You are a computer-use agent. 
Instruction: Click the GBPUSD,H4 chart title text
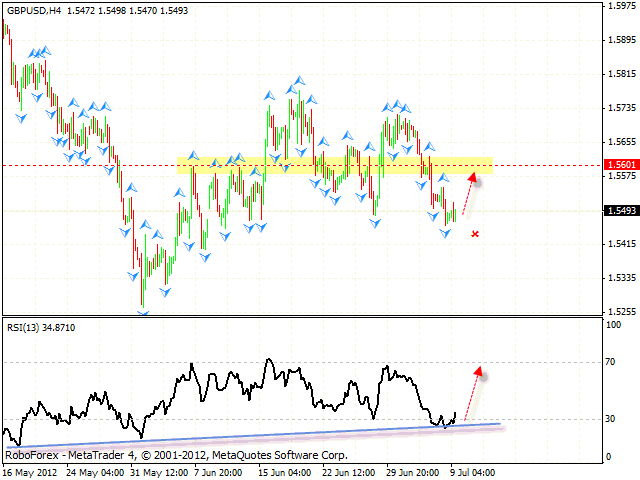[34, 9]
